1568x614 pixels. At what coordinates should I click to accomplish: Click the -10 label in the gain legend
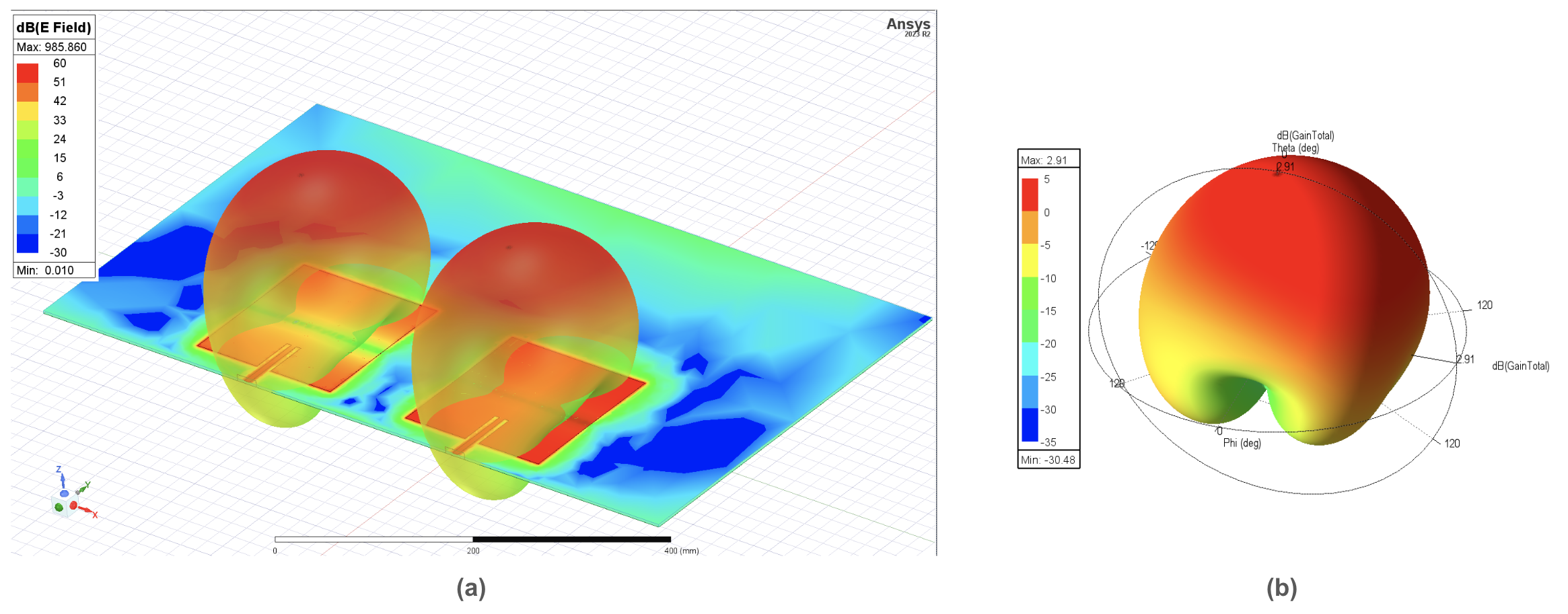[1048, 279]
